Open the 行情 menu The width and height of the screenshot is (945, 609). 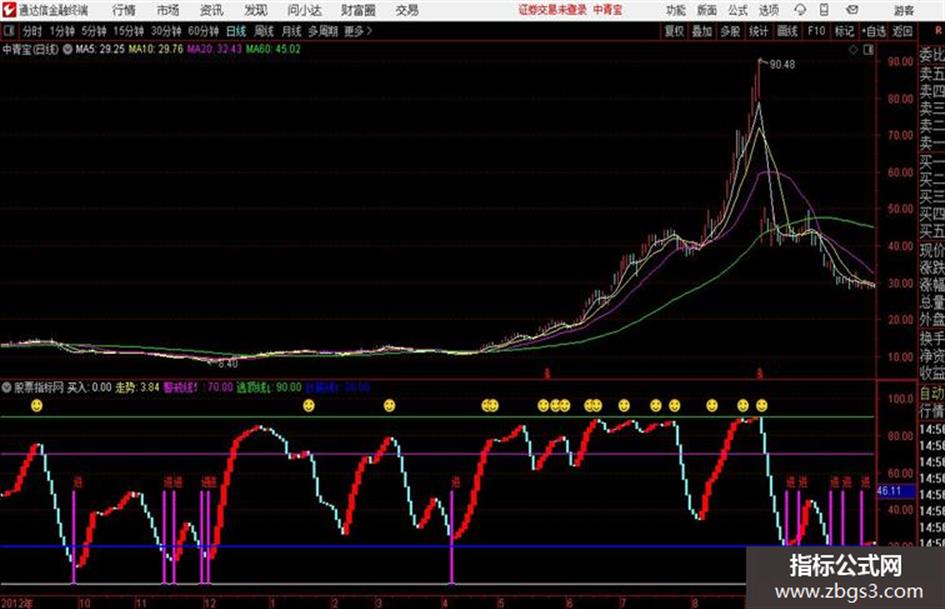124,10
